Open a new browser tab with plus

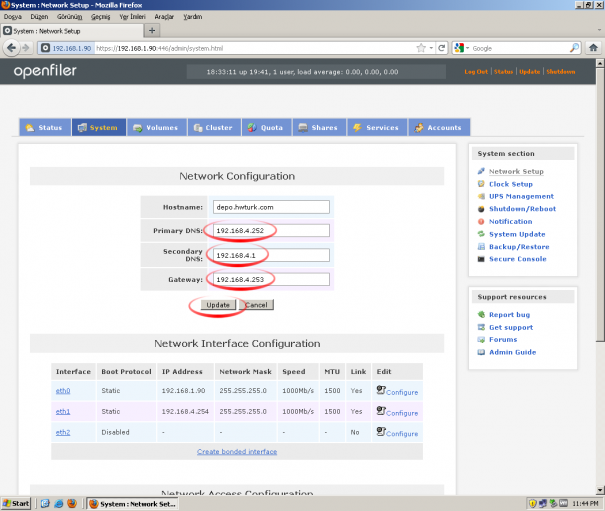click(152, 30)
